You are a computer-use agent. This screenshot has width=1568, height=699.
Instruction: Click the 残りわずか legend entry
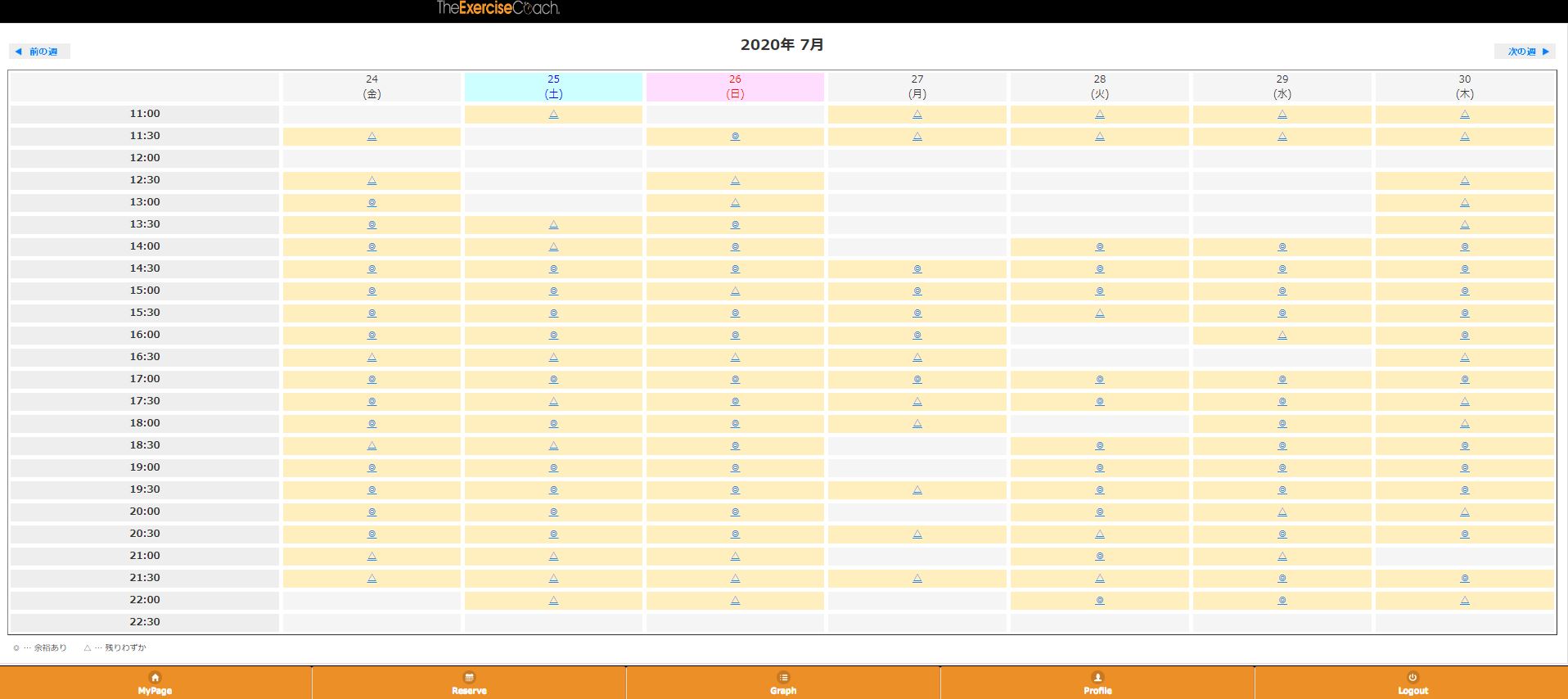tap(115, 647)
